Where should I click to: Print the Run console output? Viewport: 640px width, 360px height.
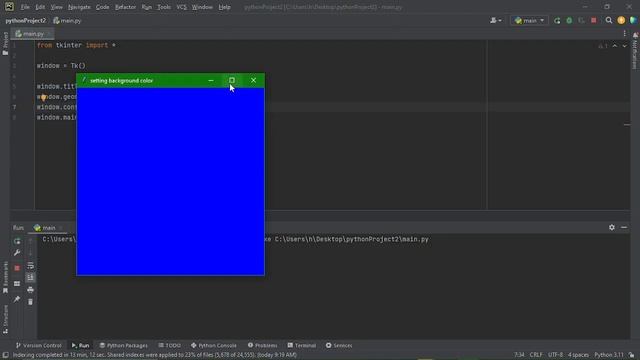click(30, 290)
